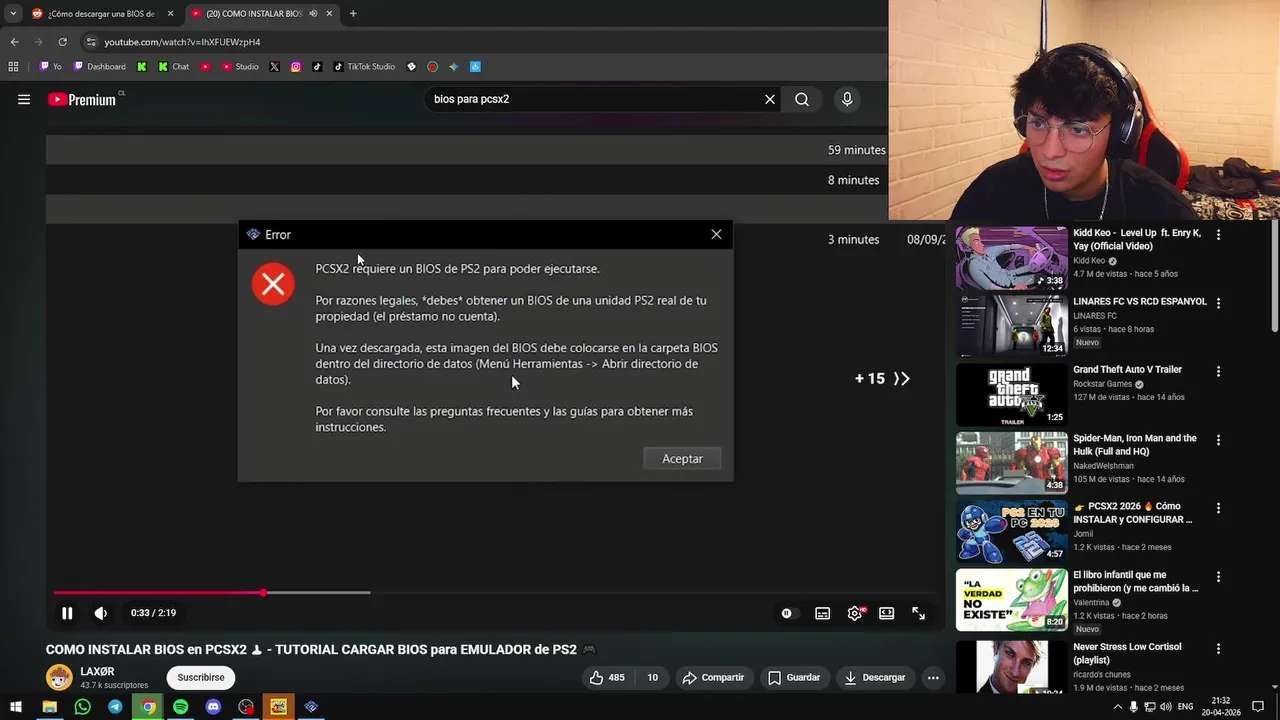Switch to Reddit Cómo descargar BIOS tab

(103, 14)
